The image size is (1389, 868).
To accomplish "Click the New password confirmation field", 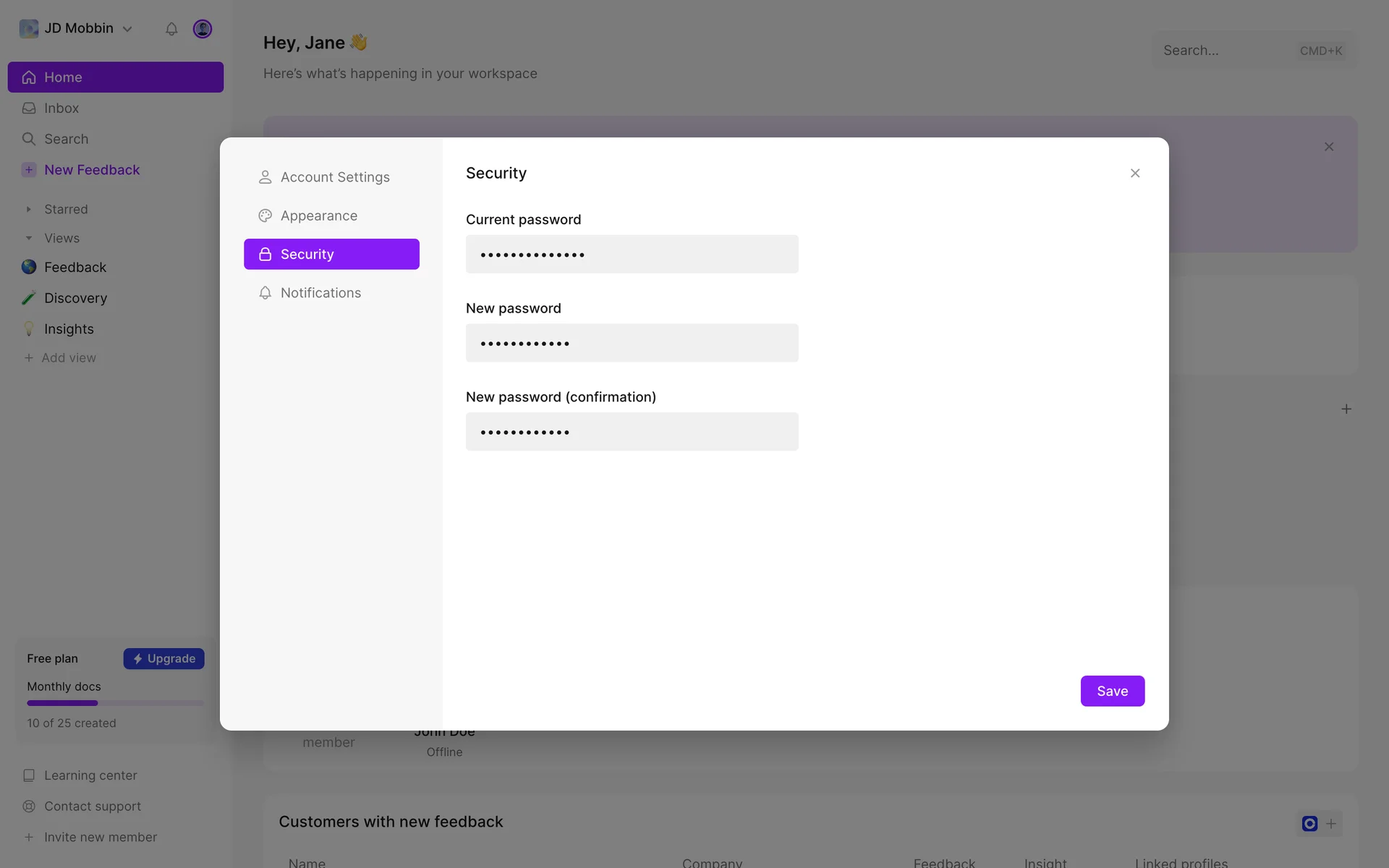I will [x=632, y=432].
